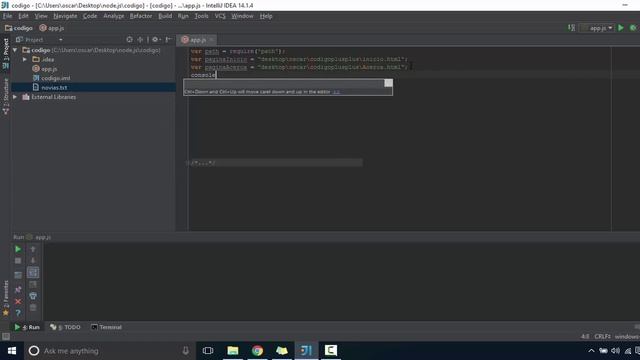Open the Code menu
640x360 pixels.
[90, 16]
